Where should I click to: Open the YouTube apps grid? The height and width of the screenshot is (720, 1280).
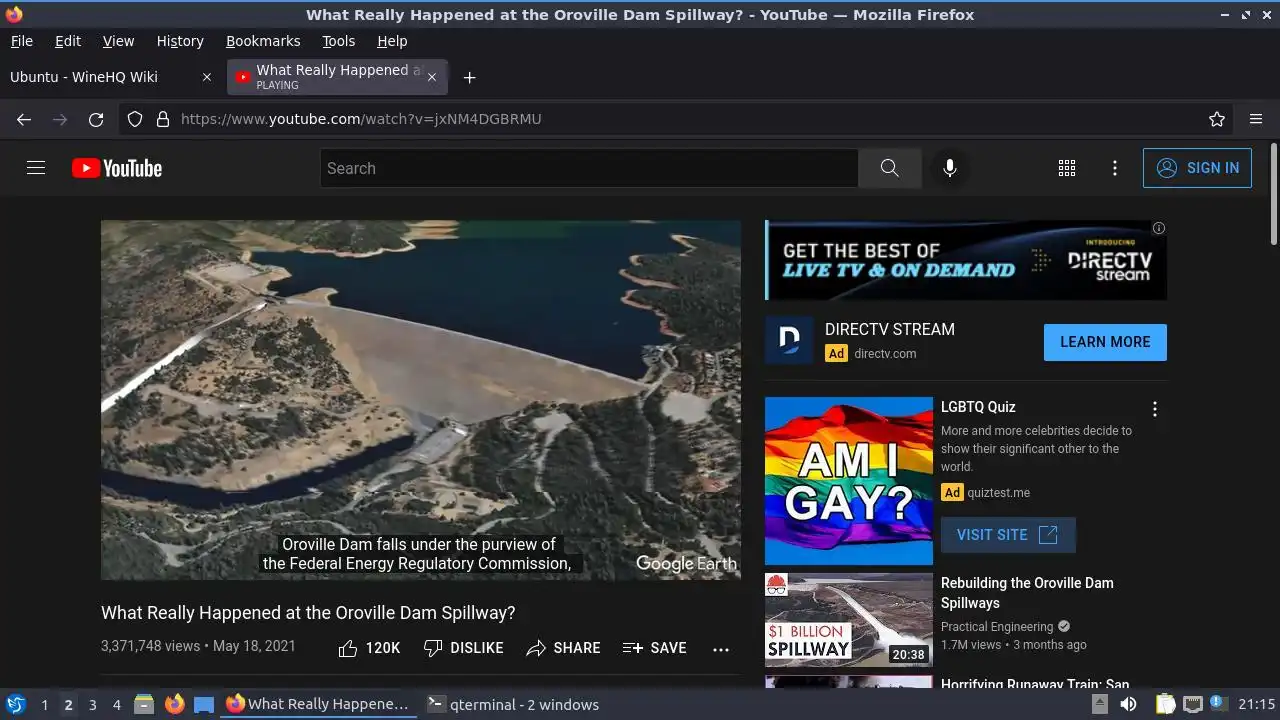1067,168
